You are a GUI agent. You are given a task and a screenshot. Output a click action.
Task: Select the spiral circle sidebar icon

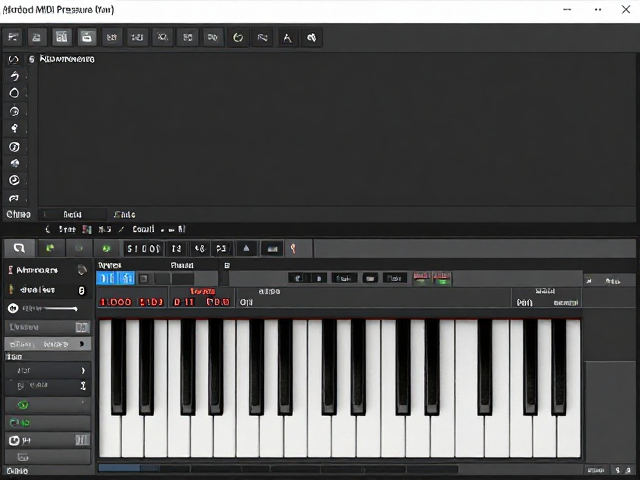pos(14,111)
